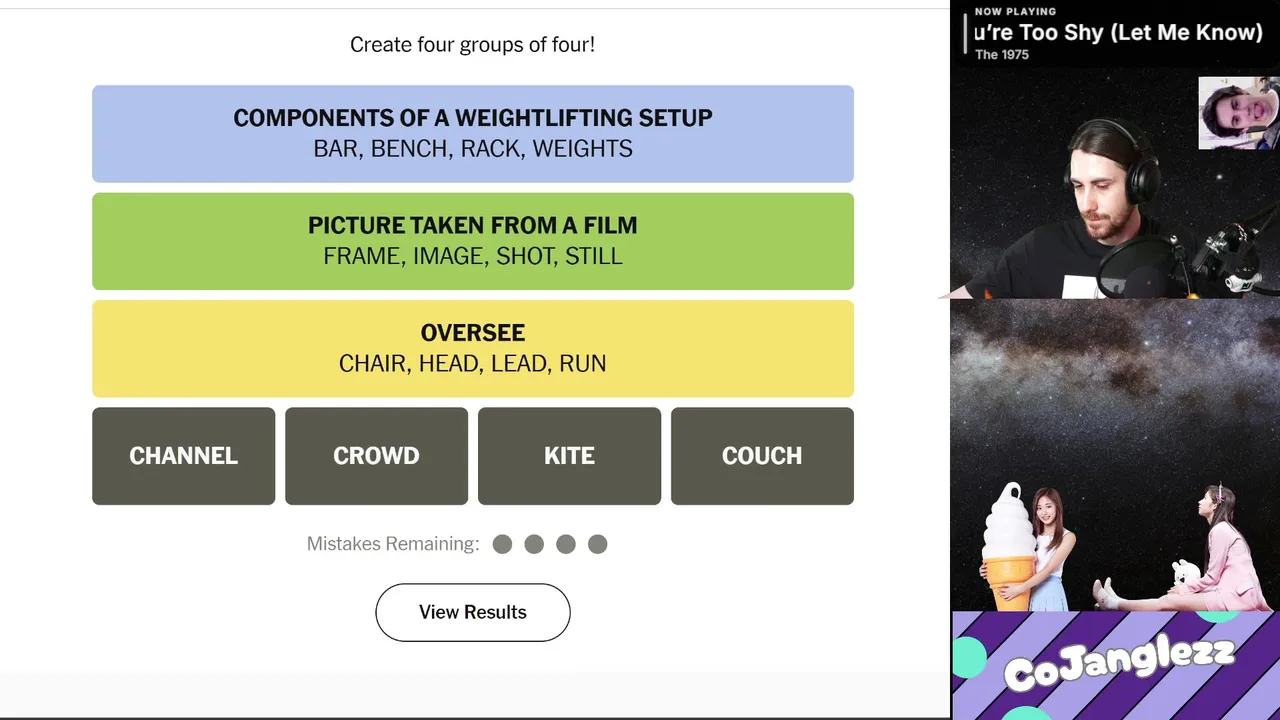Click the Create four groups of four heading

(x=472, y=44)
